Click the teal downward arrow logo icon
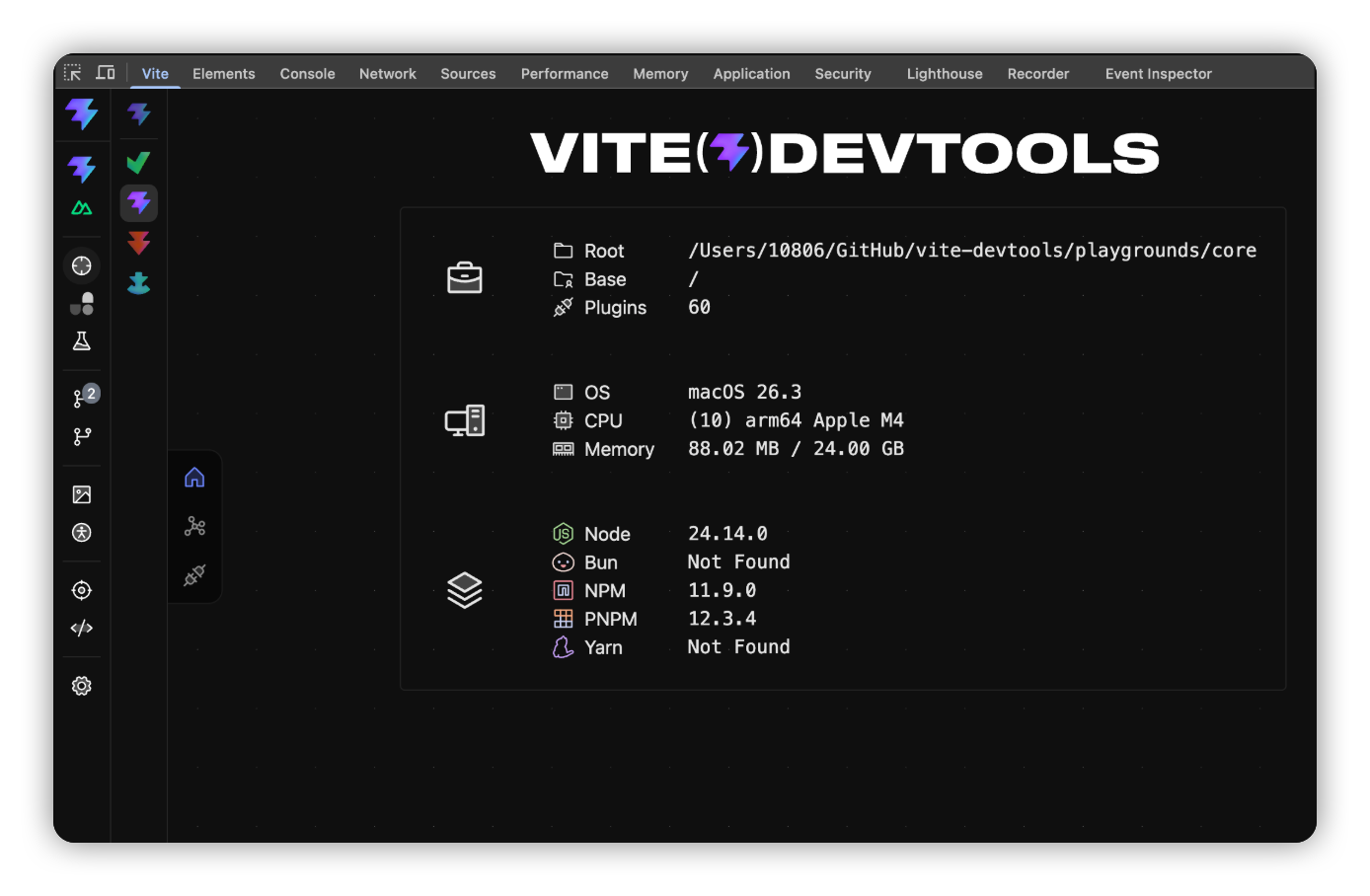1370x896 pixels. [139, 283]
